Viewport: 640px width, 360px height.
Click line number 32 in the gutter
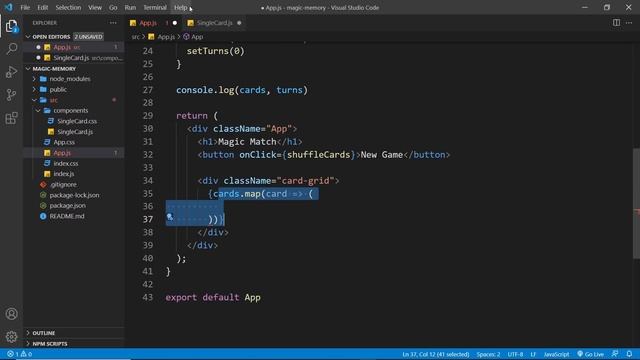148,155
